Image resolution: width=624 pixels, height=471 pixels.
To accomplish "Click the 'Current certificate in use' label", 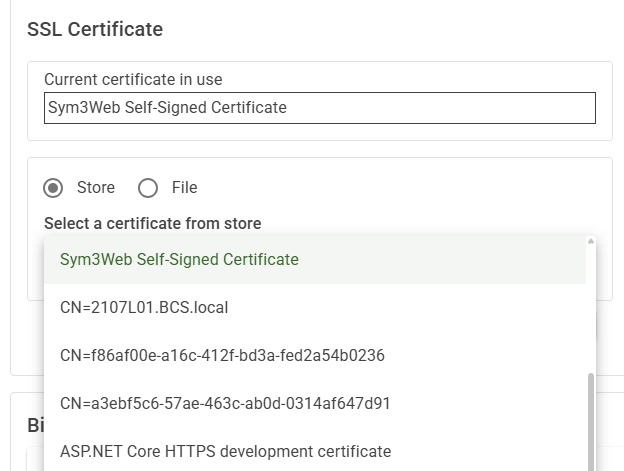I will (133, 80).
